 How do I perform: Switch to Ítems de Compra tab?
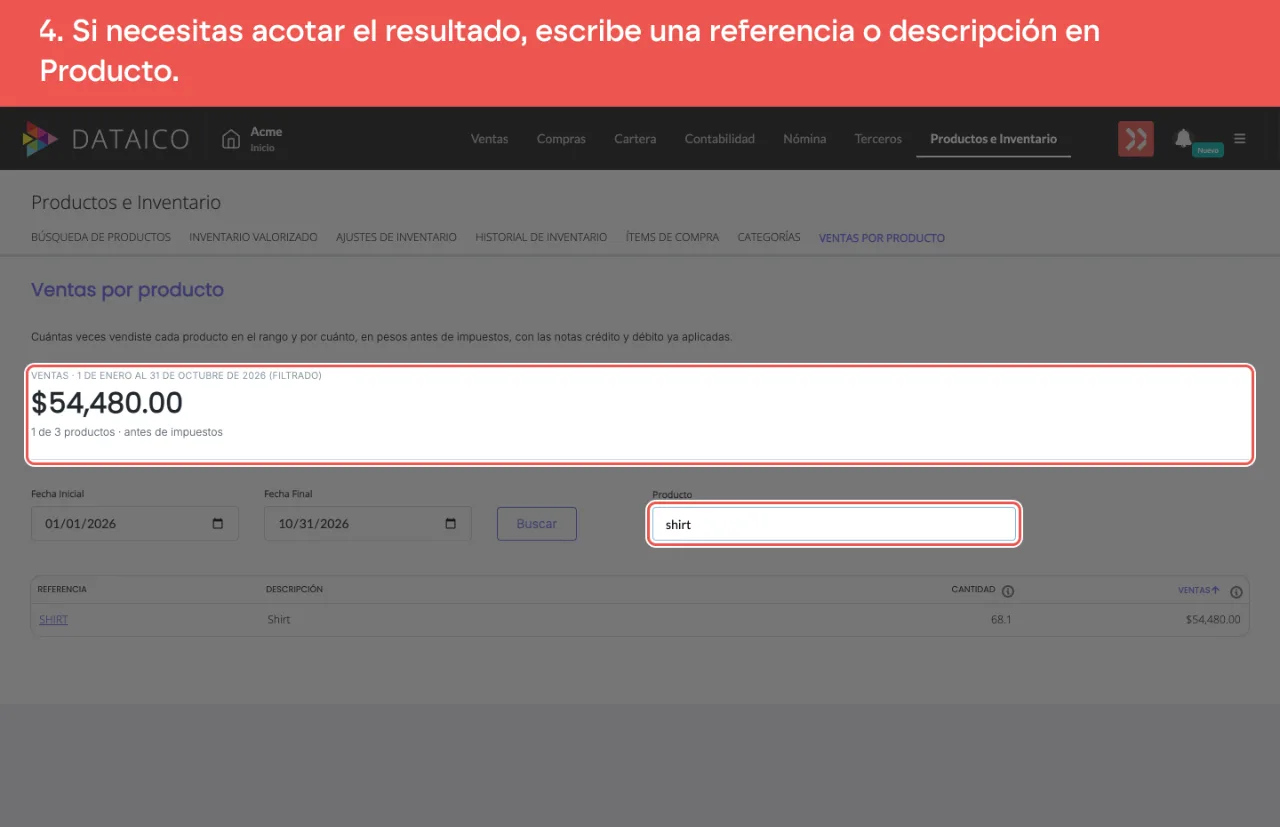pyautogui.click(x=672, y=238)
